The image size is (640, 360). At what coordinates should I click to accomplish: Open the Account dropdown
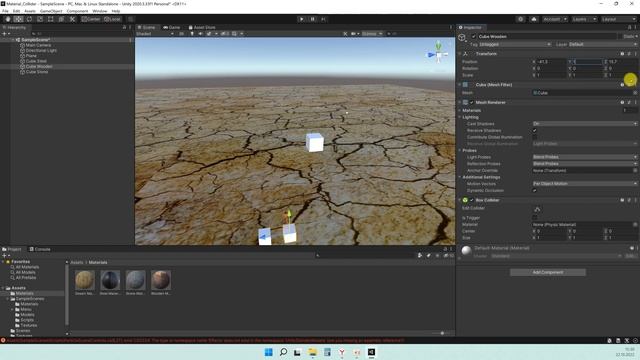[x=555, y=19]
